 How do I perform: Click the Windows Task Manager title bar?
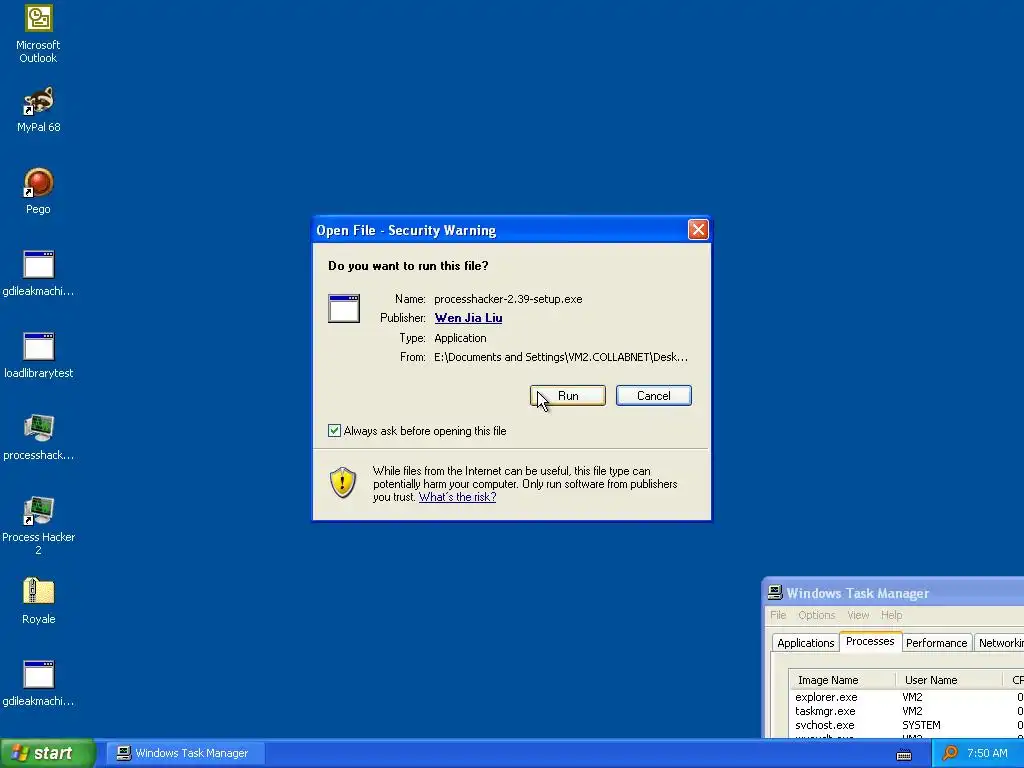893,593
